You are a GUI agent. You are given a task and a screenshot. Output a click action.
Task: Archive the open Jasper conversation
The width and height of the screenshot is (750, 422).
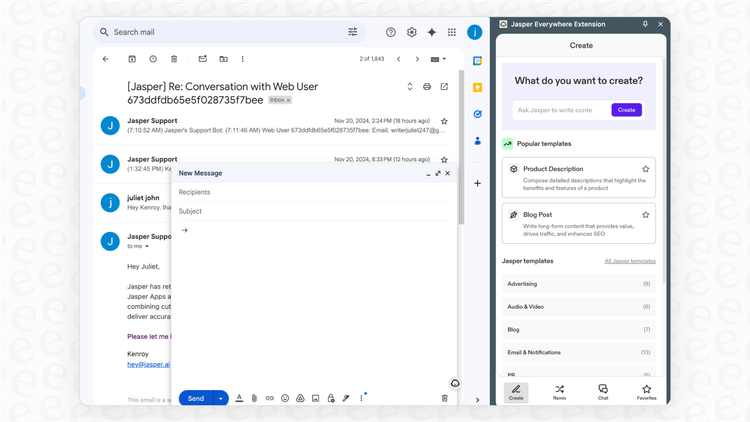tap(132, 59)
